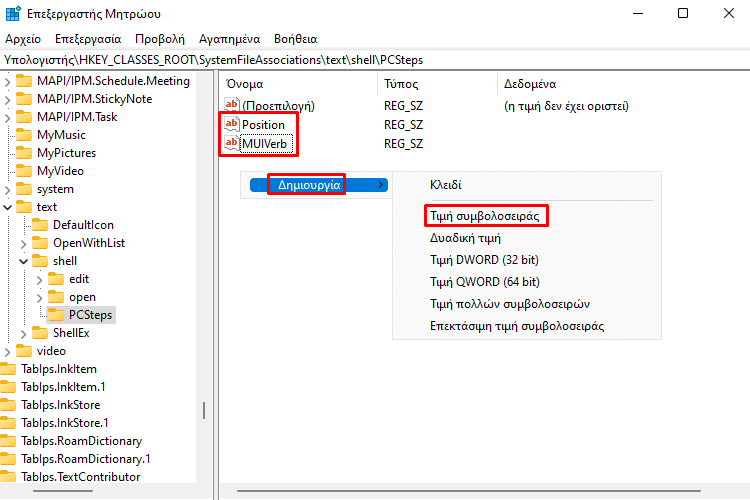Click the edit key folder icon
Image resolution: width=750 pixels, height=500 pixels.
click(x=56, y=279)
